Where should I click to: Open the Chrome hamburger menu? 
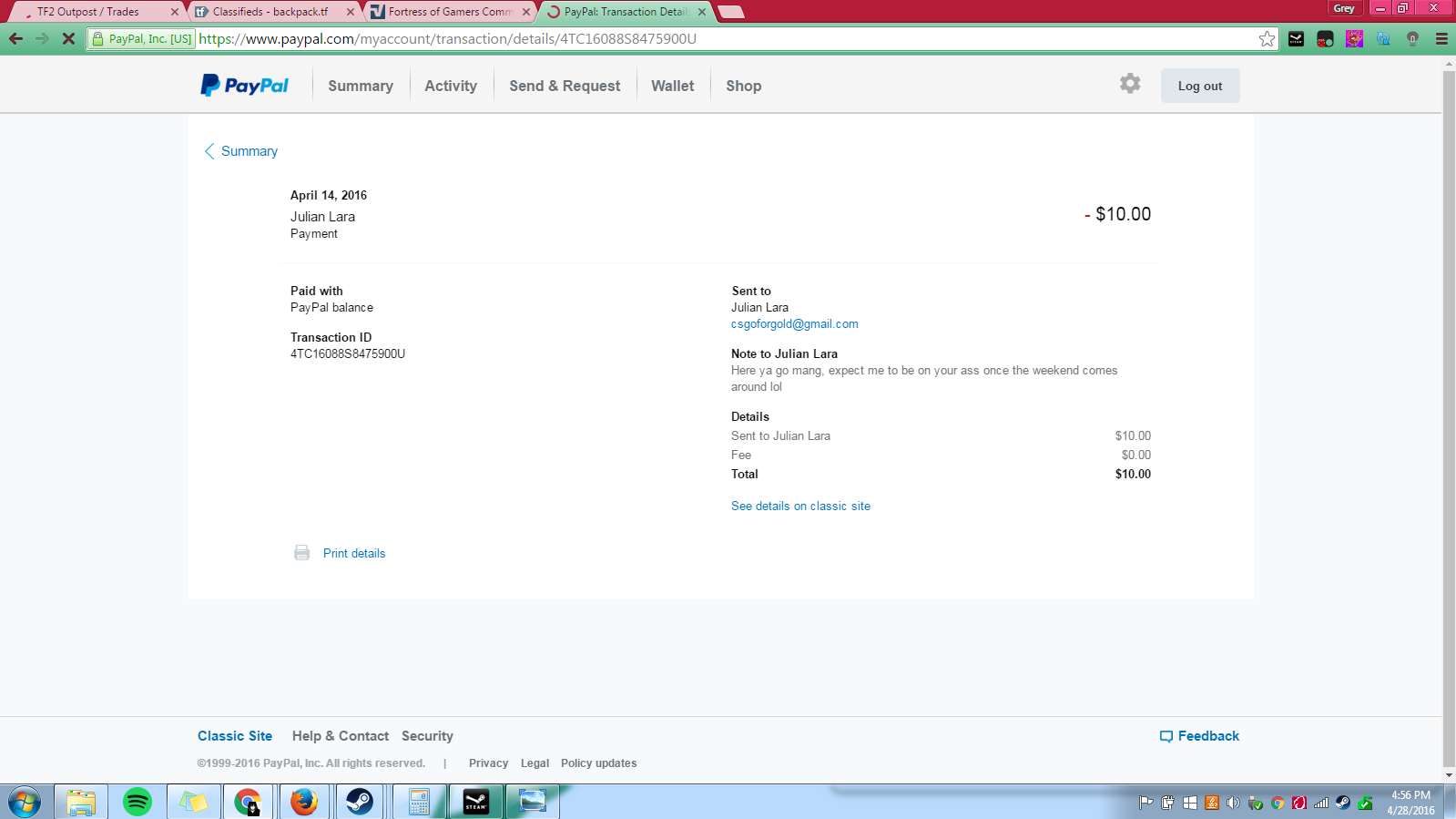tap(1441, 38)
